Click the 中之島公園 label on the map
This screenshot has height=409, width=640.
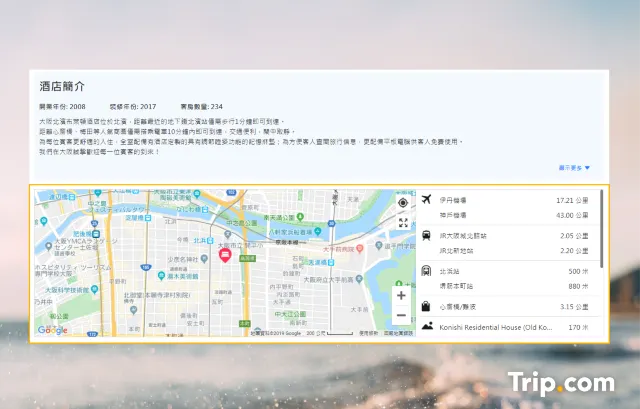[x=242, y=223]
